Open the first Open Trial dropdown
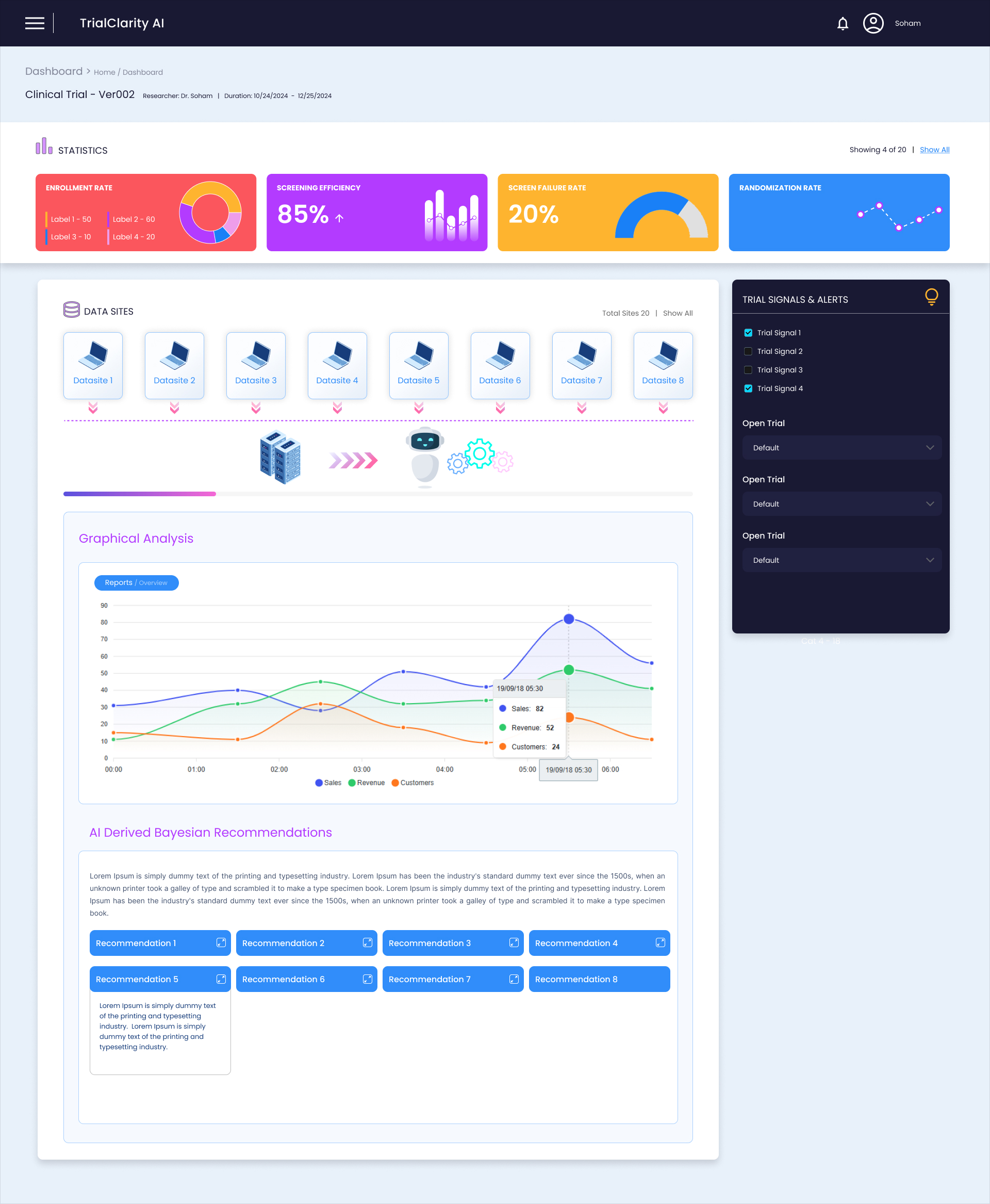990x1204 pixels. click(x=841, y=448)
